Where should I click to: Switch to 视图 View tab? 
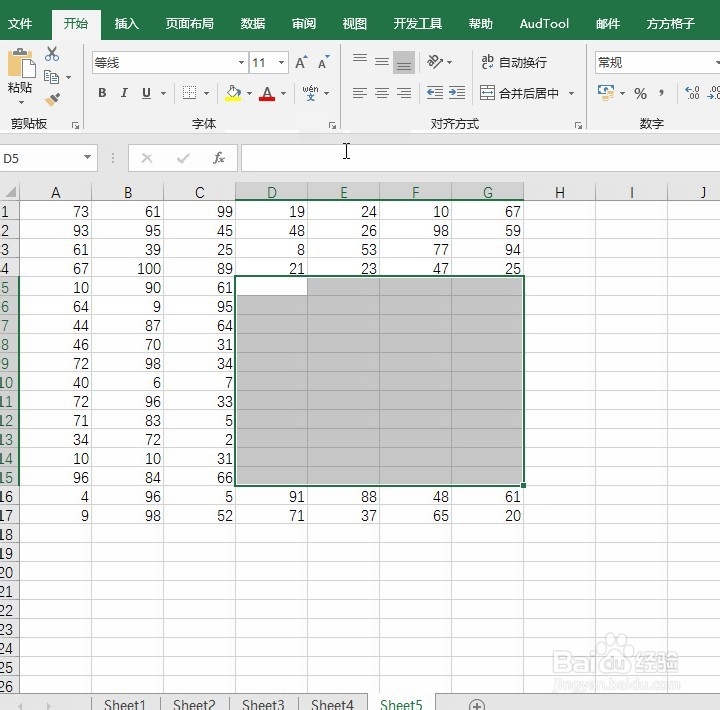tap(354, 23)
